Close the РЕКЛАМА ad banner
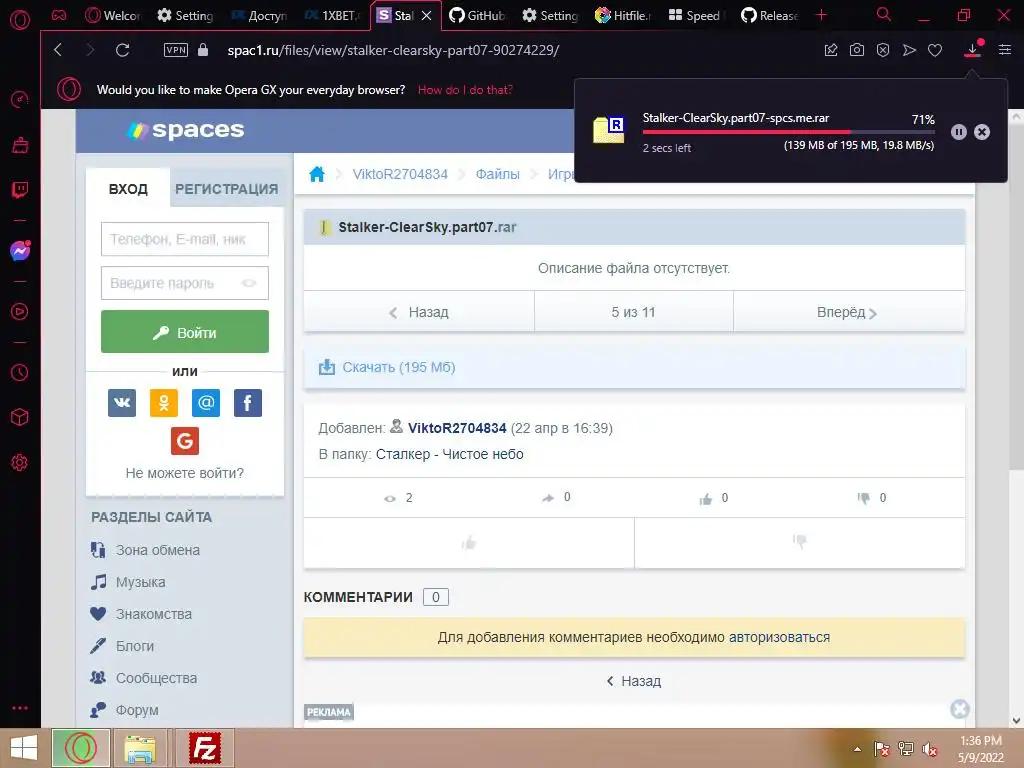The width and height of the screenshot is (1024, 768). 959,709
